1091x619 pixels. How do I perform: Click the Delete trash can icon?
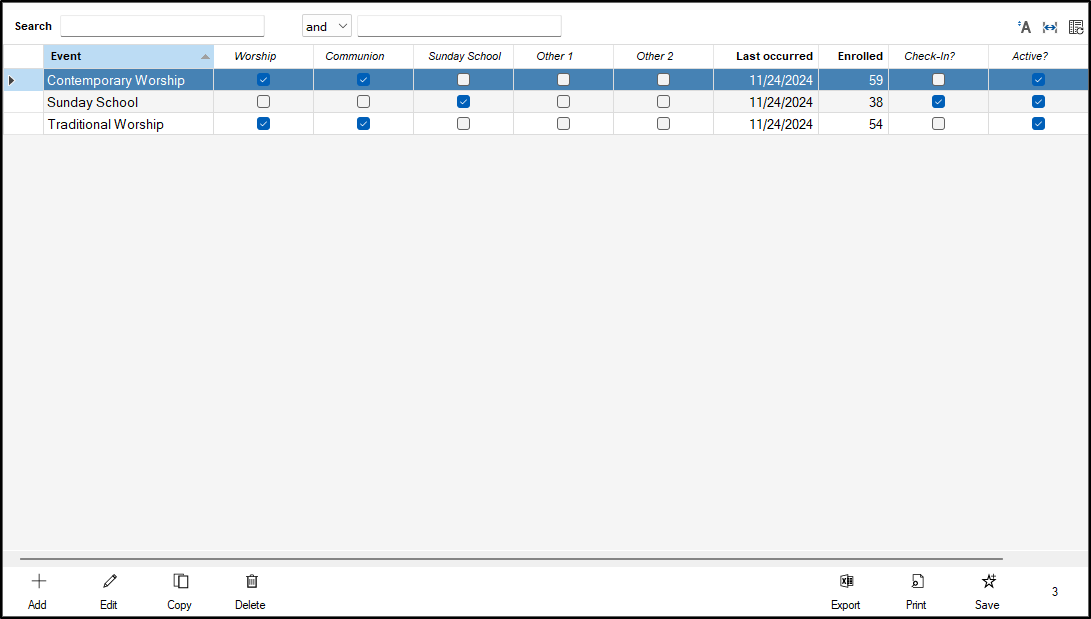[x=251, y=582]
